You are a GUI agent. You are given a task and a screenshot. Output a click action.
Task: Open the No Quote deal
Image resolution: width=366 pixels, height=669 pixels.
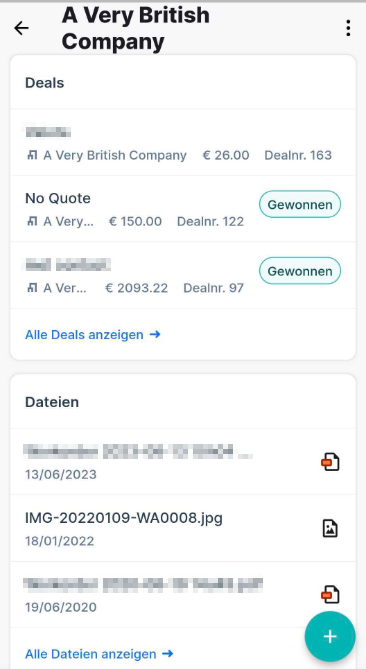[x=183, y=209]
